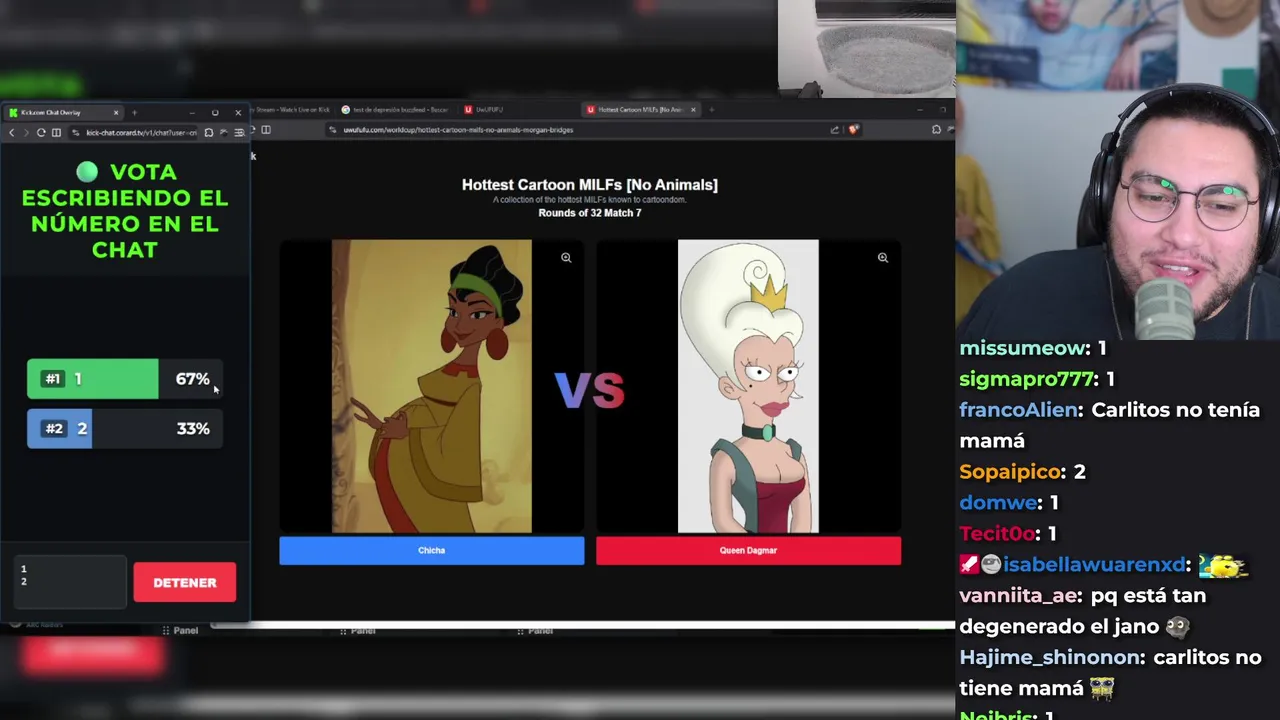Click domwe's username in chat
The width and height of the screenshot is (1280, 720).
pos(998,503)
